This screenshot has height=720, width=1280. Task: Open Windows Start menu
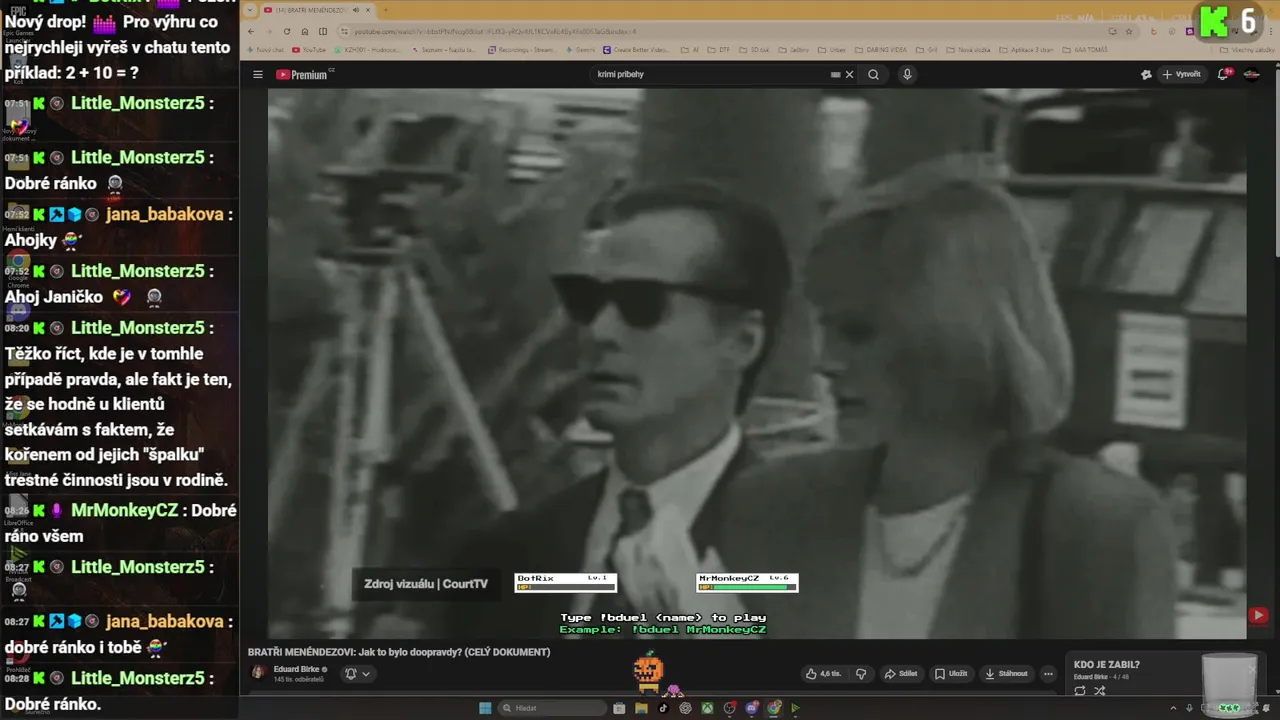coord(485,708)
